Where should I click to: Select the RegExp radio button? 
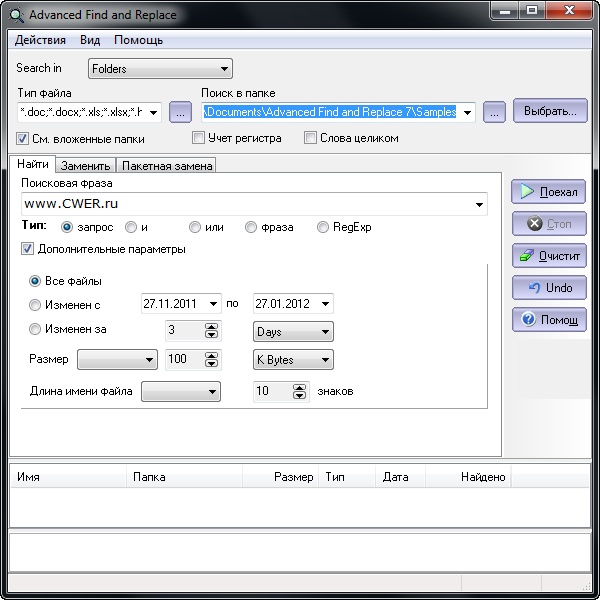pyautogui.click(x=323, y=227)
